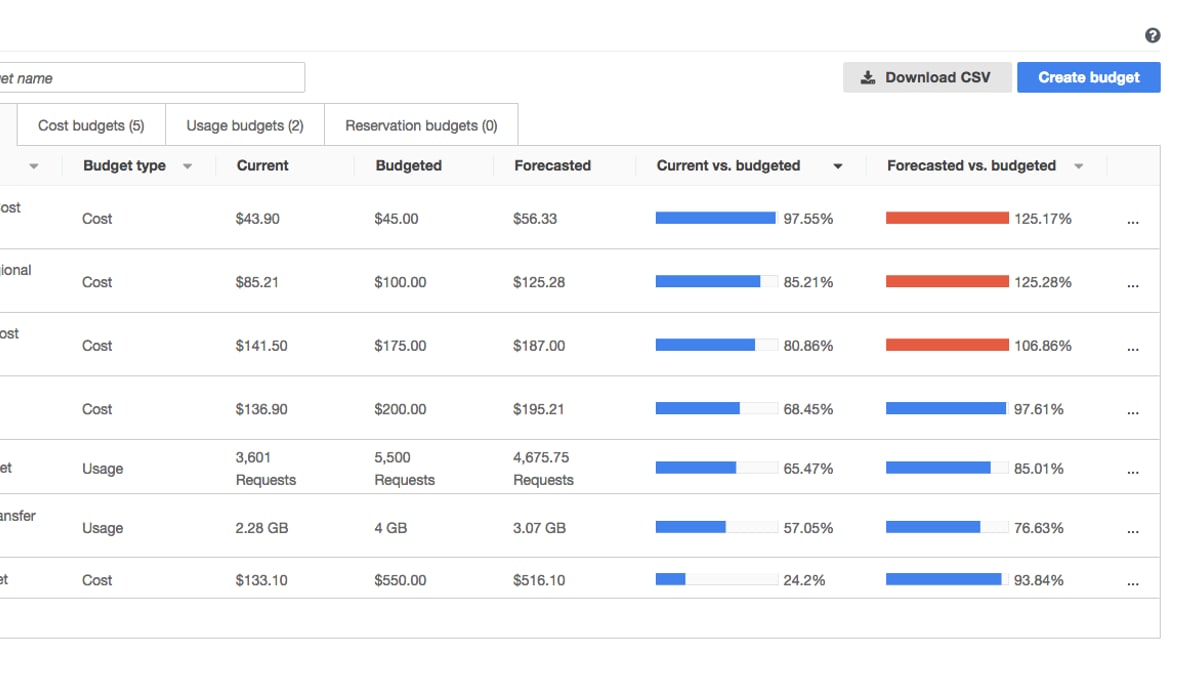Click the $516.10 forecasted cell
This screenshot has height=675, width=1200.
pyautogui.click(x=539, y=580)
